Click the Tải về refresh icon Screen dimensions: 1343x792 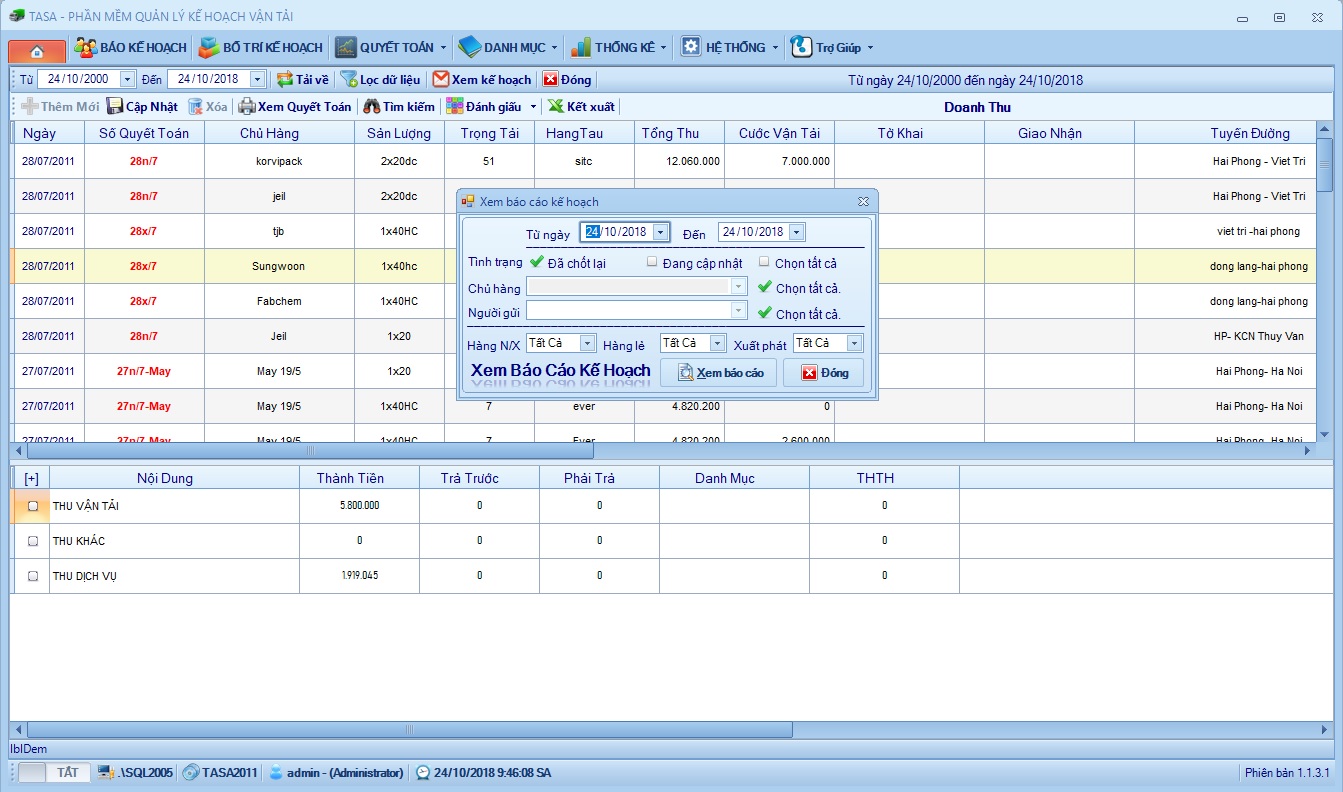coord(285,80)
